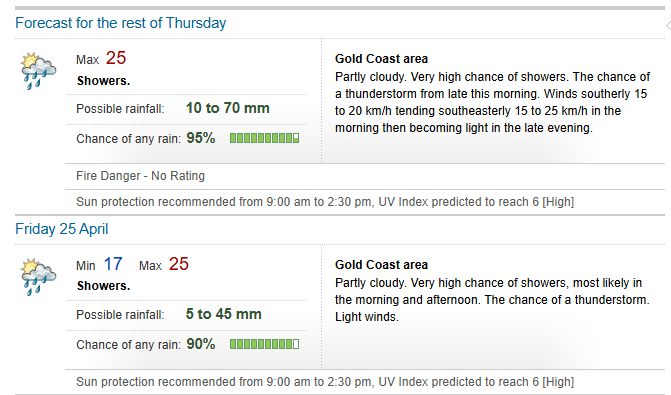
Task: Click Friday's sun protection UV Index line
Action: tap(325, 382)
